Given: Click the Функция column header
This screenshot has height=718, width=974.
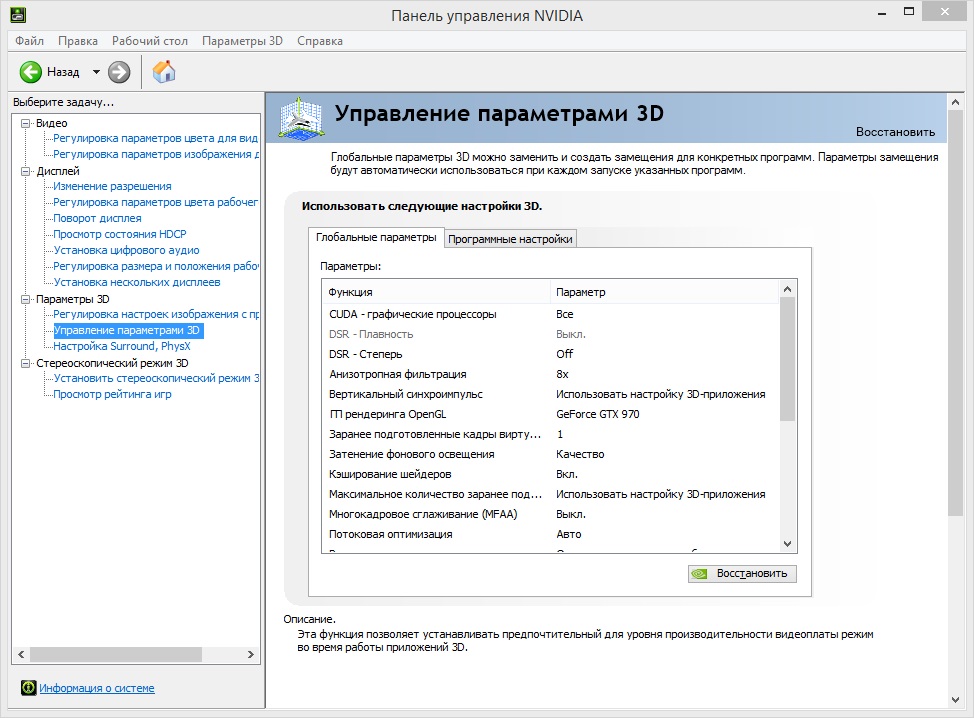Looking at the screenshot, I should [436, 292].
